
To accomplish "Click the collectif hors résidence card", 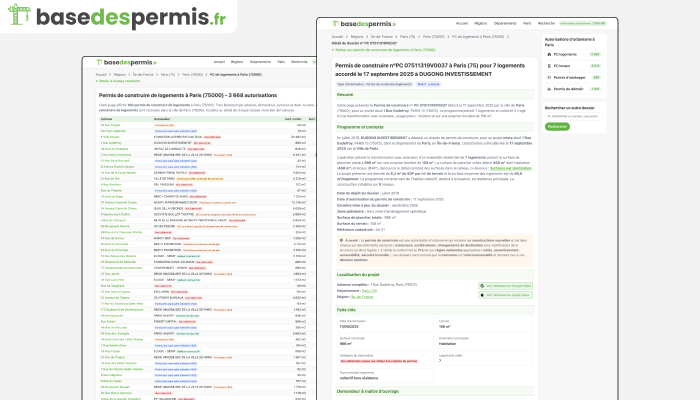I will 385,376.
